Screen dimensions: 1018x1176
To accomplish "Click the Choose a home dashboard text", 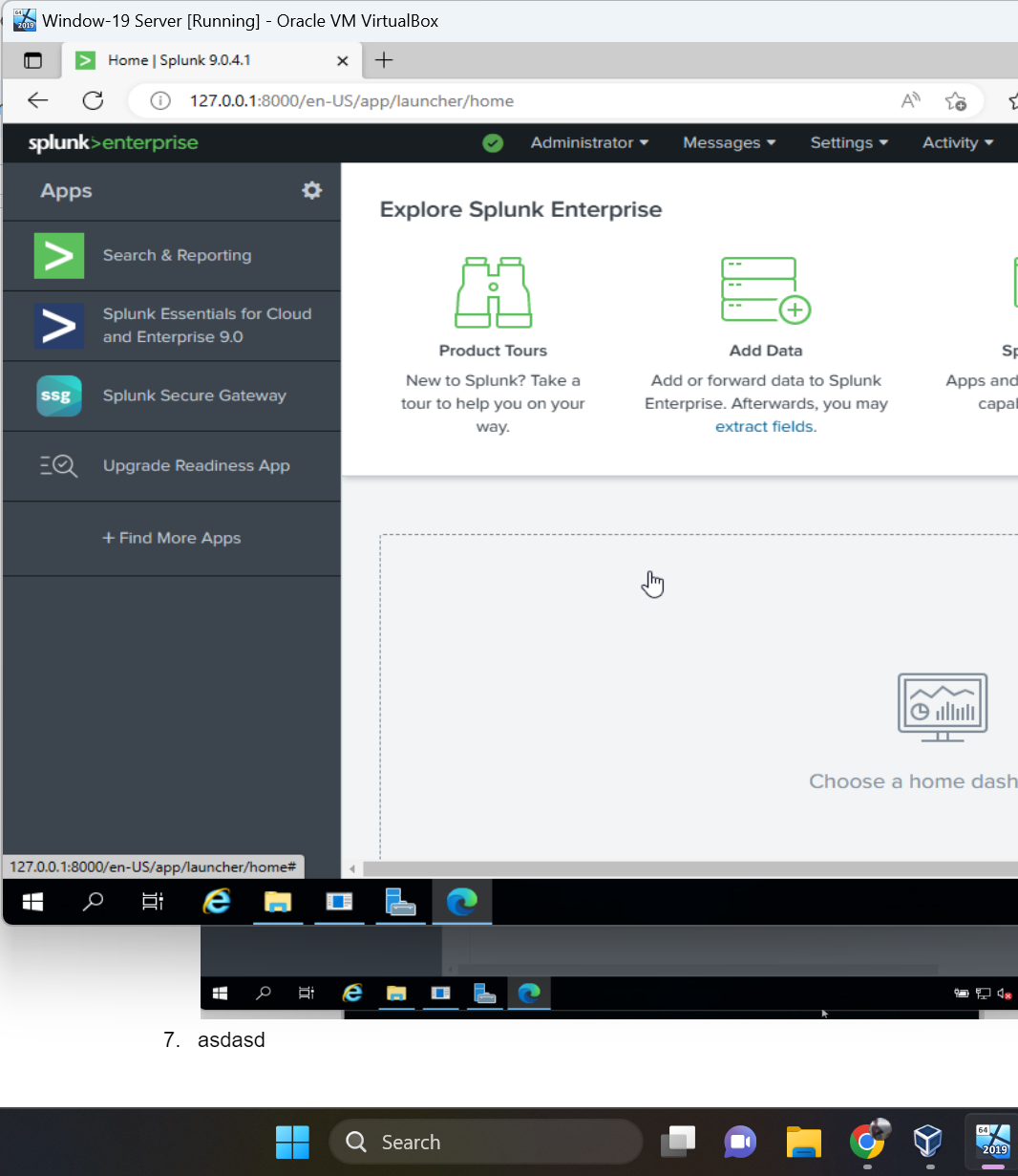I will pyautogui.click(x=913, y=781).
